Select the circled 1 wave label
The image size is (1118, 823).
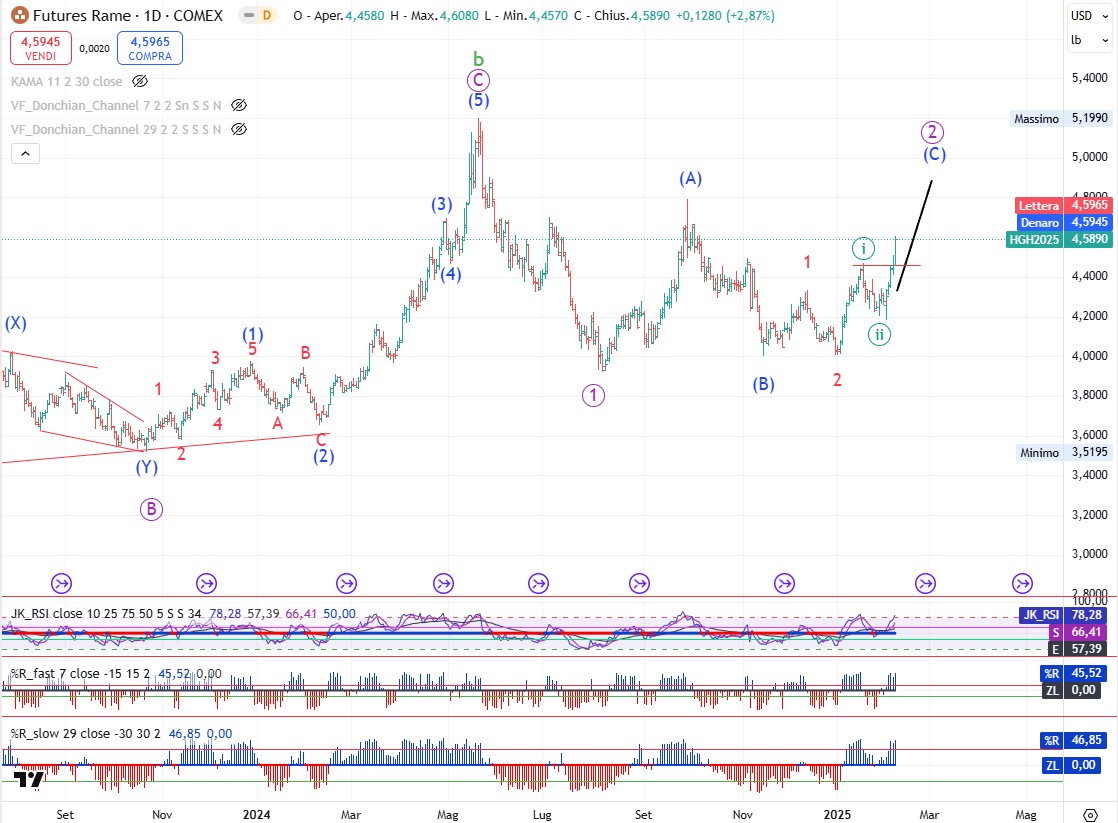click(593, 395)
